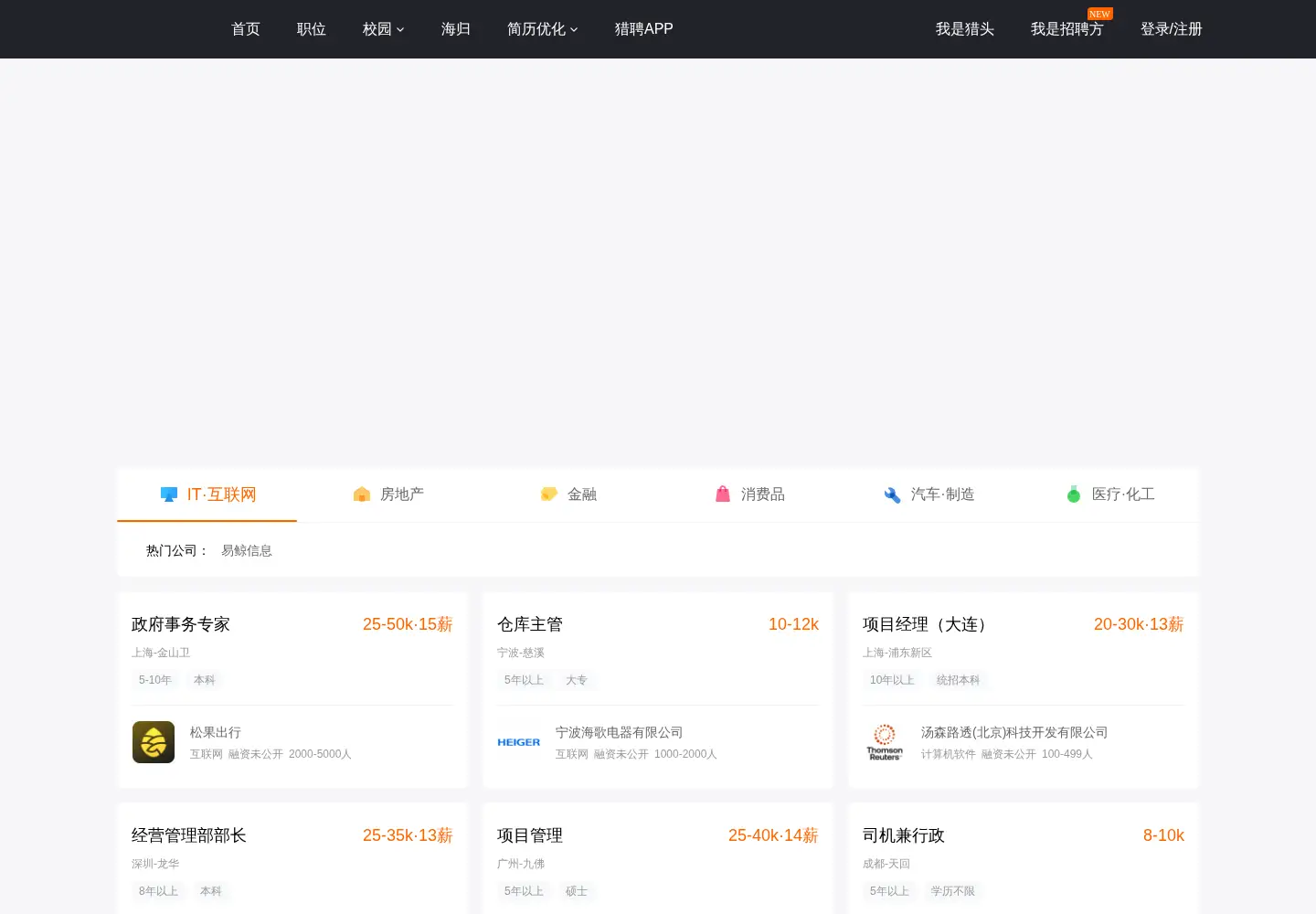Expand the 简历优化 dropdown menu
Image resolution: width=1316 pixels, height=914 pixels.
tap(543, 29)
